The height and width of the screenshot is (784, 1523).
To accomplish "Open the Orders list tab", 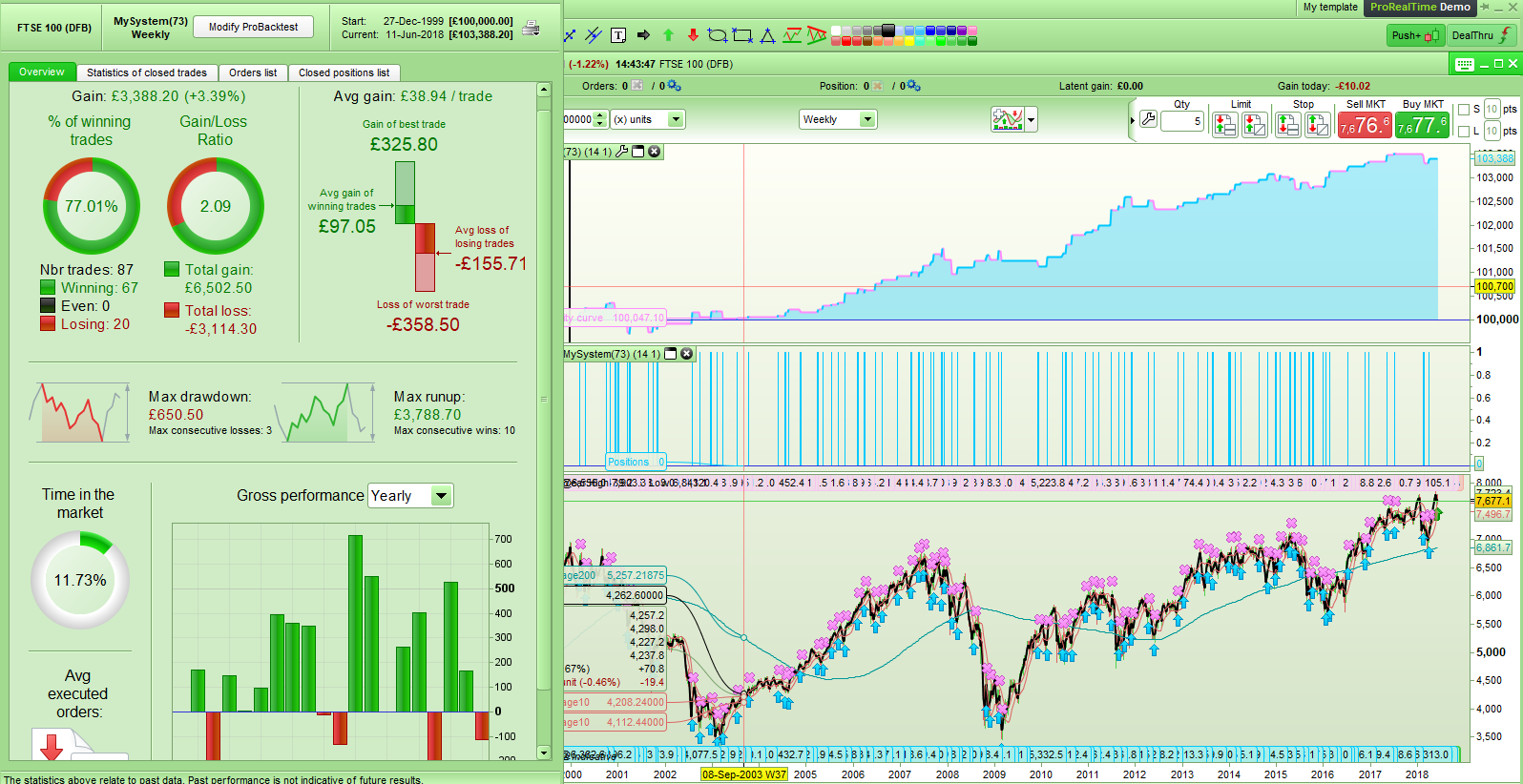I will (x=253, y=72).
